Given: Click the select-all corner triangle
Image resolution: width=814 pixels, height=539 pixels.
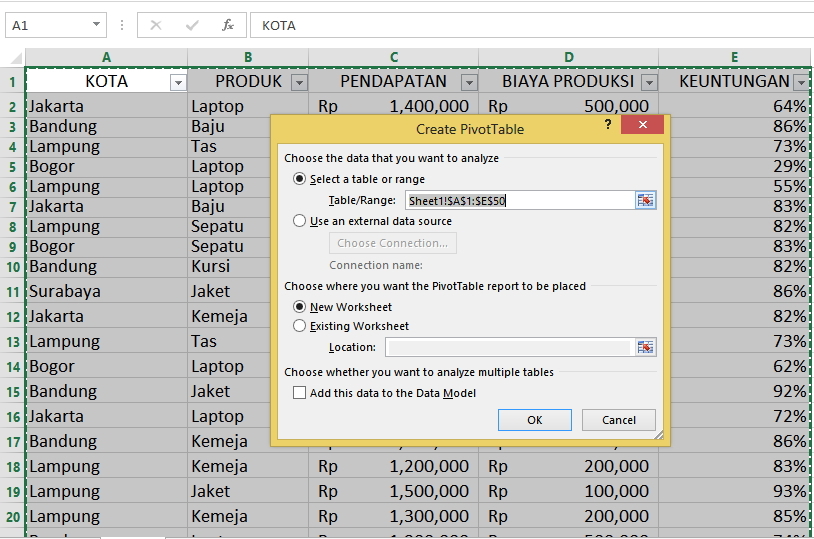Looking at the screenshot, I should [x=17, y=57].
